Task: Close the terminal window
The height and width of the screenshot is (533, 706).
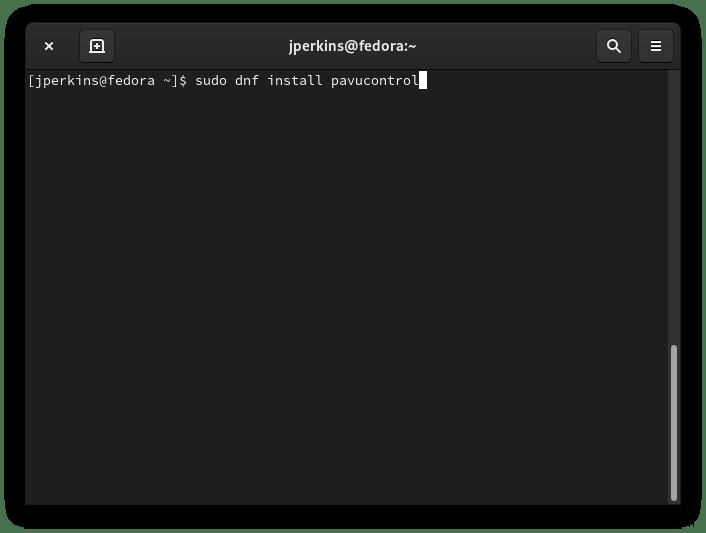Action: pos(49,46)
